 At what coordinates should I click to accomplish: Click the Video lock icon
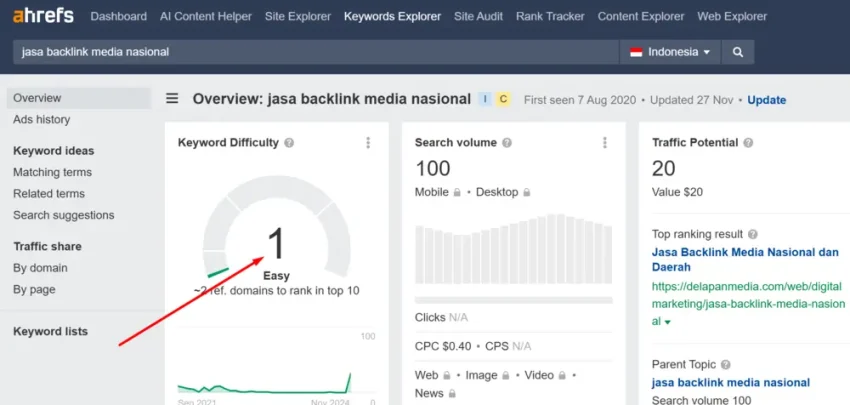point(562,375)
